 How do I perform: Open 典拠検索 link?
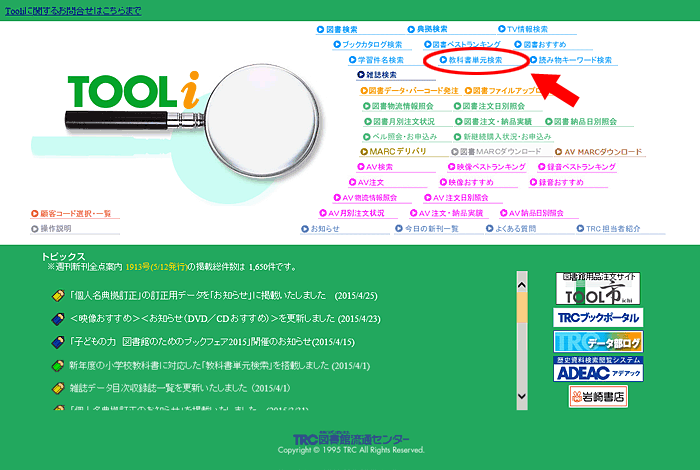pyautogui.click(x=428, y=29)
